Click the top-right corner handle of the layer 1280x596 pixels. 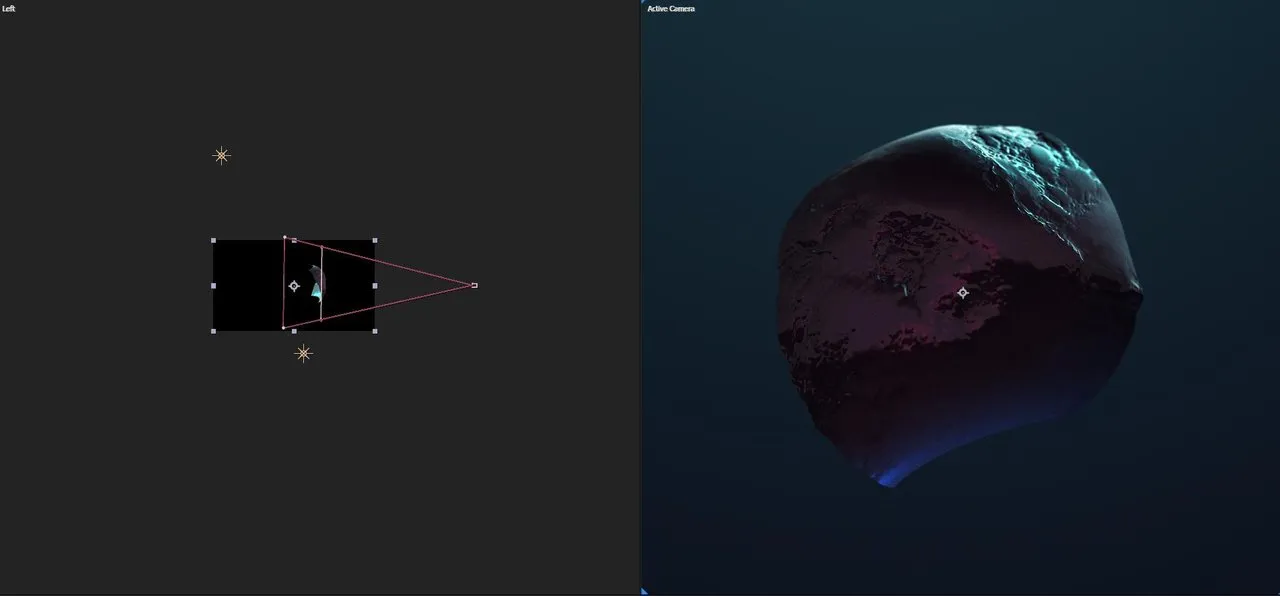[x=375, y=240]
